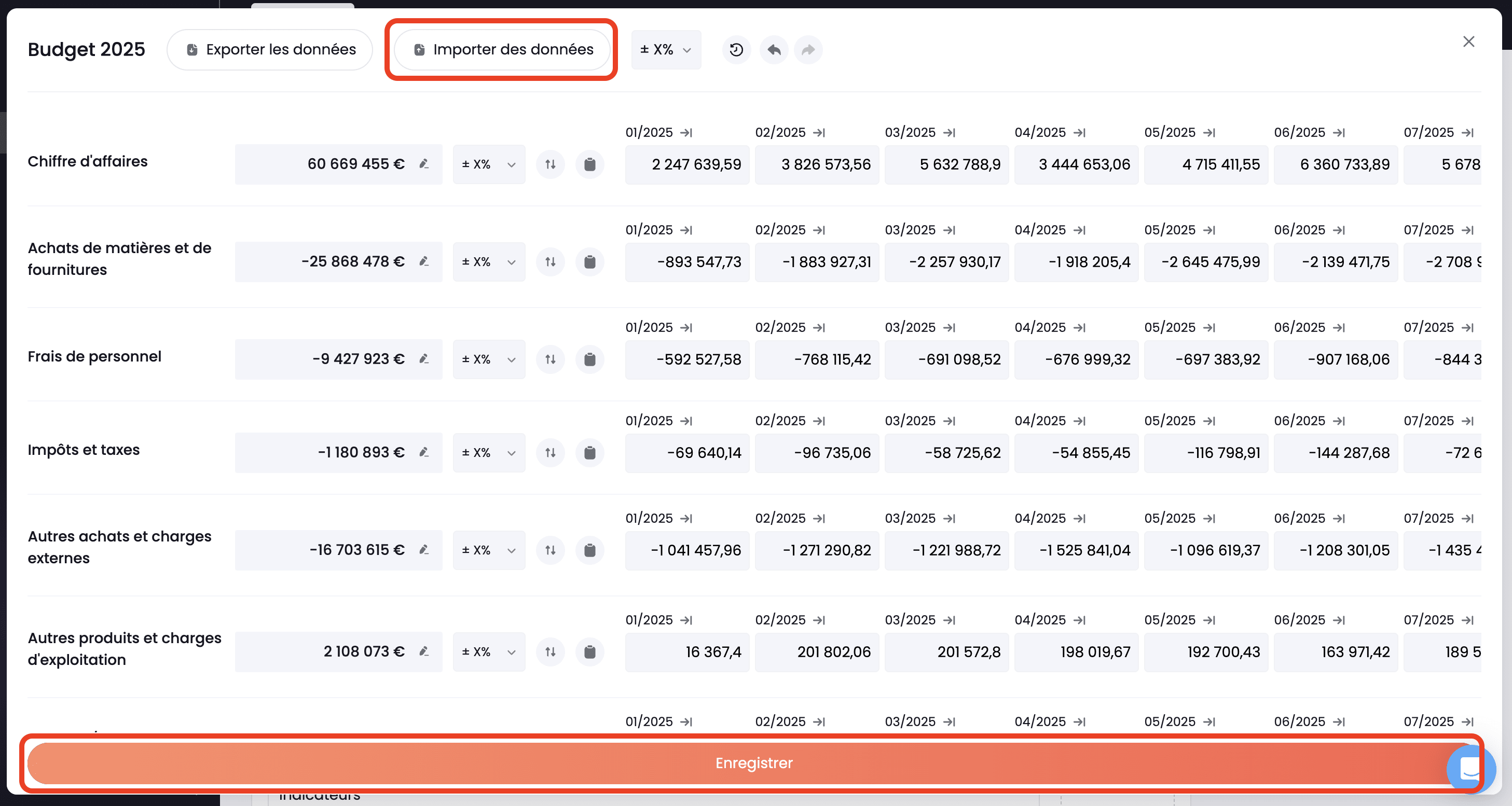Propagate 06/2025 value right for Autres achats externes

(1338, 518)
